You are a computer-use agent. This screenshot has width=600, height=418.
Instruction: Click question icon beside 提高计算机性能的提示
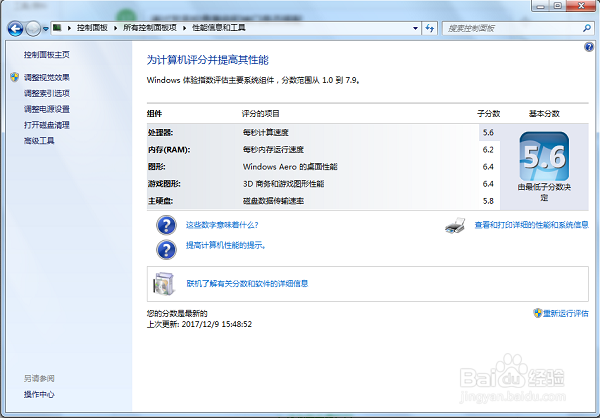166,250
